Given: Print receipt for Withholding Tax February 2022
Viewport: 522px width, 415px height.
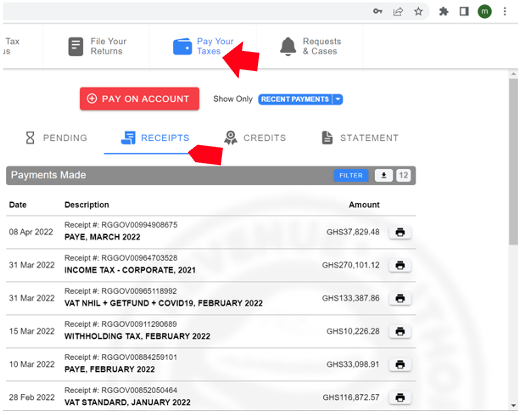Looking at the screenshot, I should [x=400, y=331].
